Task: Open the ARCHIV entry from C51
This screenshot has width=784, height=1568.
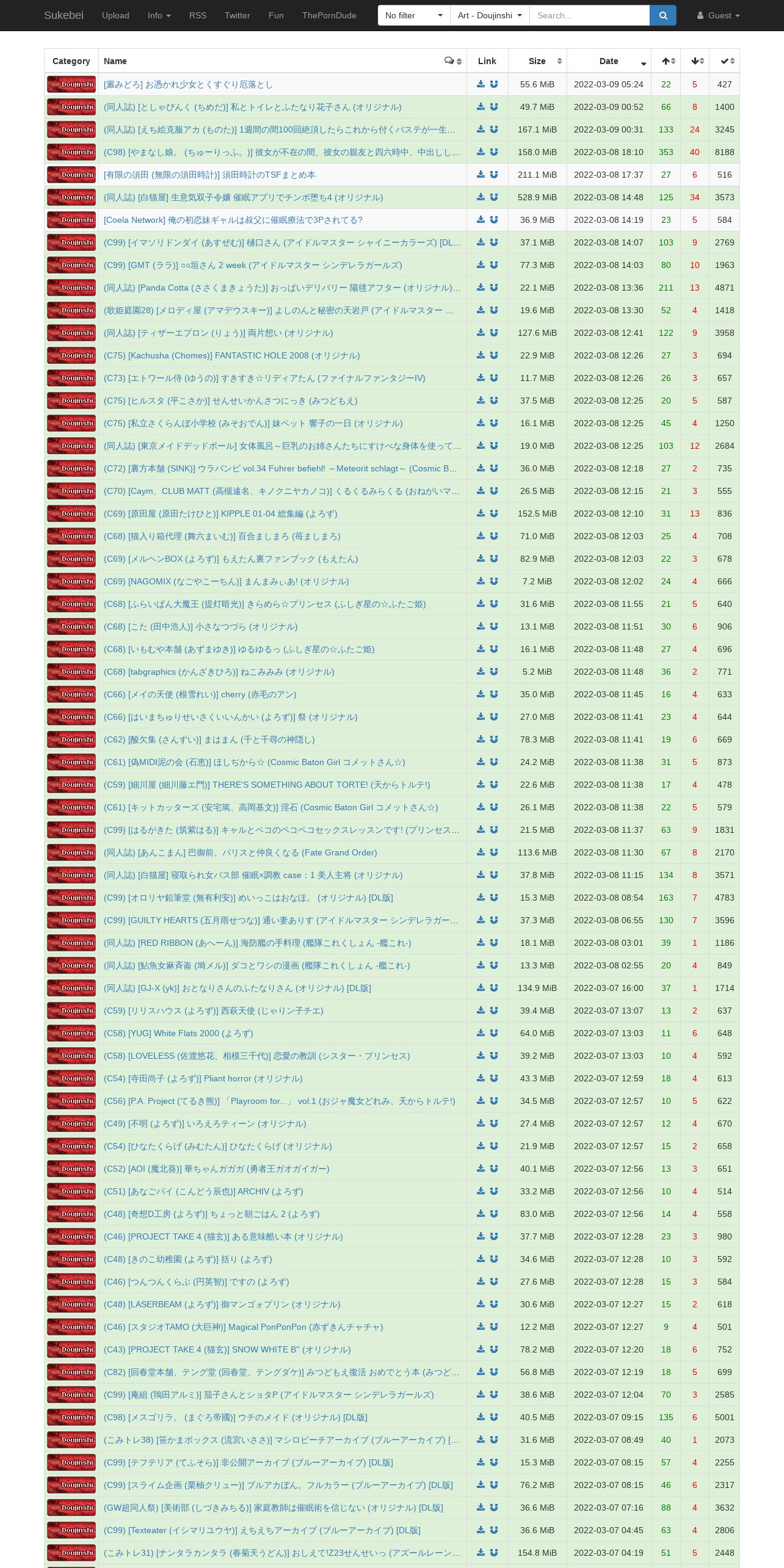Action: 203,1191
